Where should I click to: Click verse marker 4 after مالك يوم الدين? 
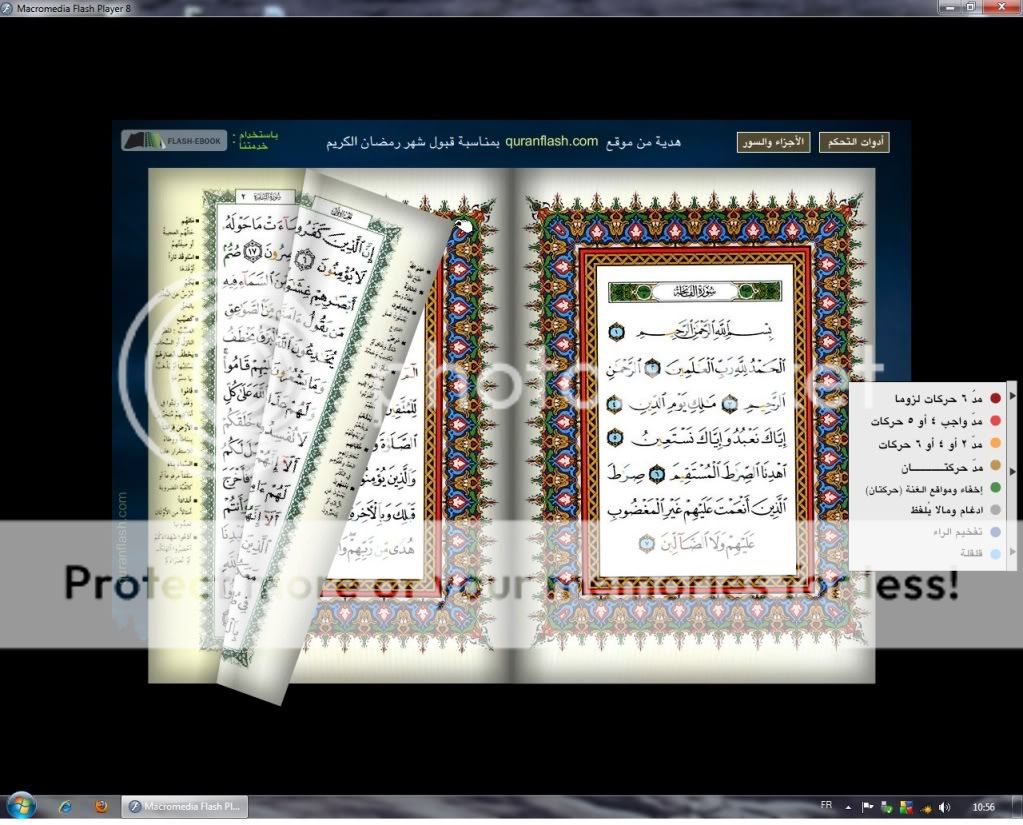click(615, 405)
